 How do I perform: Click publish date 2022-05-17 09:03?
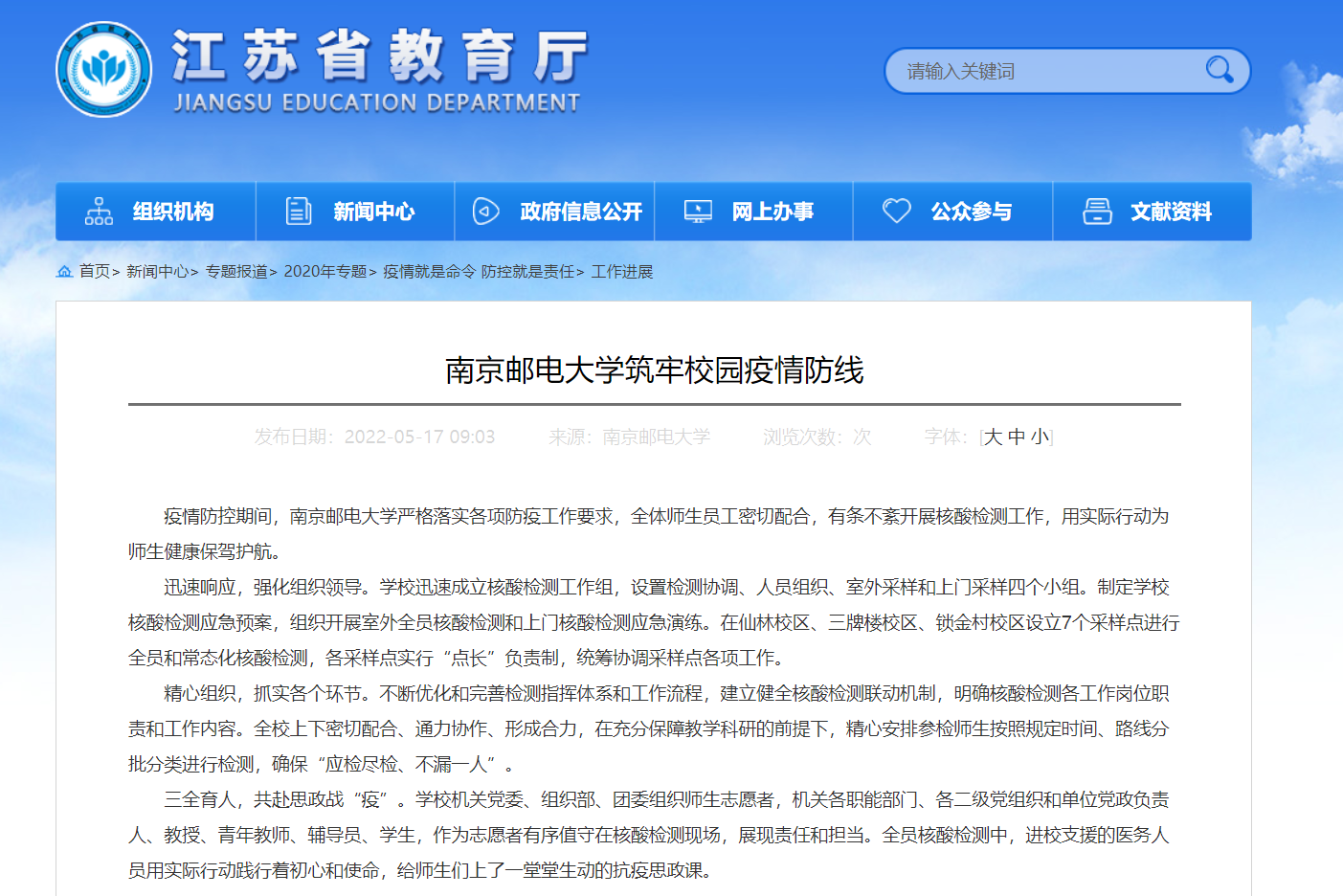click(x=419, y=437)
